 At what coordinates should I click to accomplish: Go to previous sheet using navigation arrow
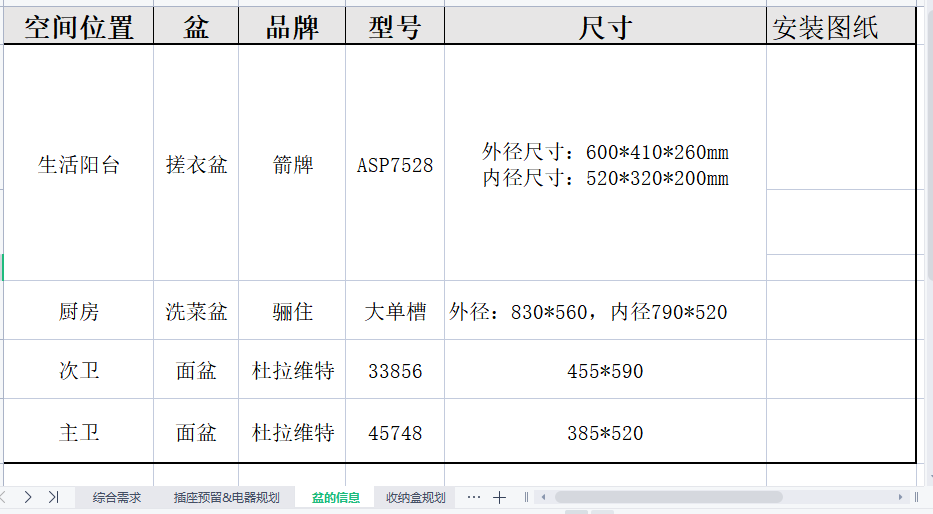(x=5, y=497)
